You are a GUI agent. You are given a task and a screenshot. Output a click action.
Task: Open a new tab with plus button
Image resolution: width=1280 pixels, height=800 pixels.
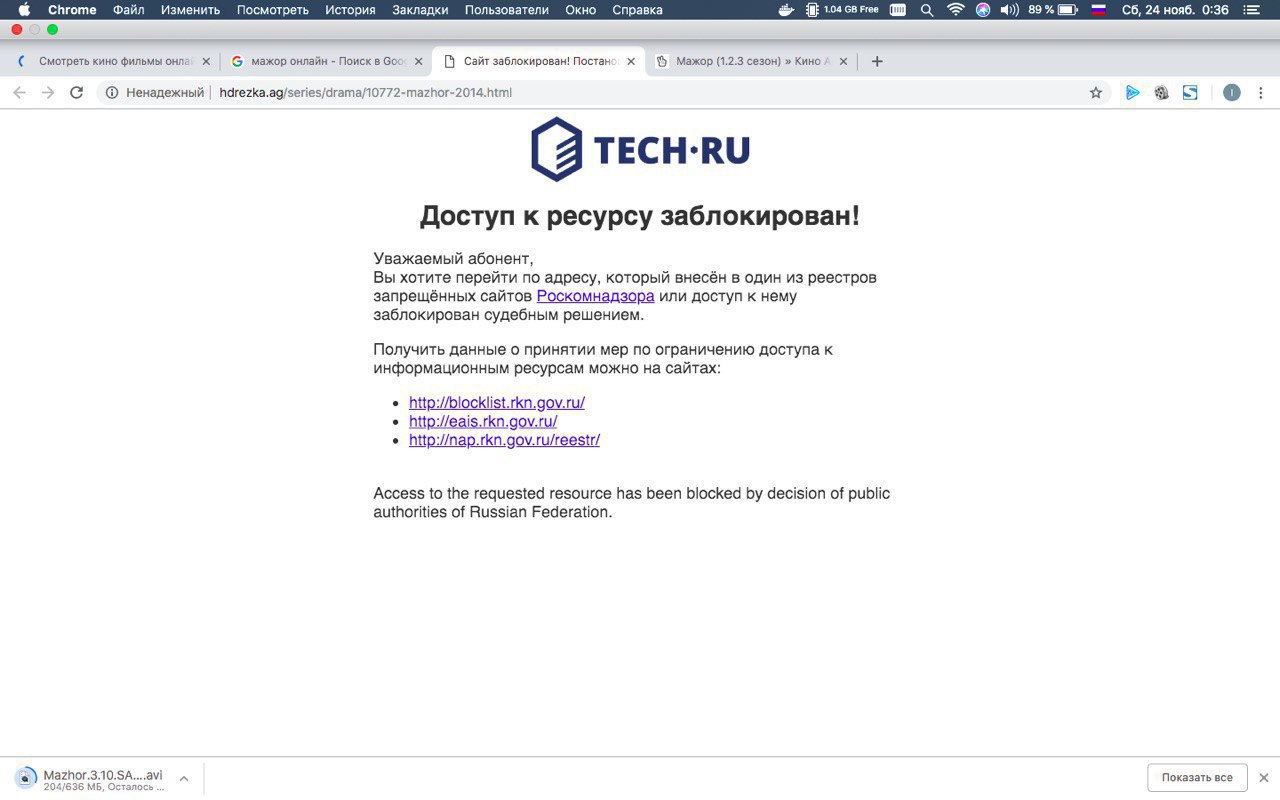coord(877,61)
